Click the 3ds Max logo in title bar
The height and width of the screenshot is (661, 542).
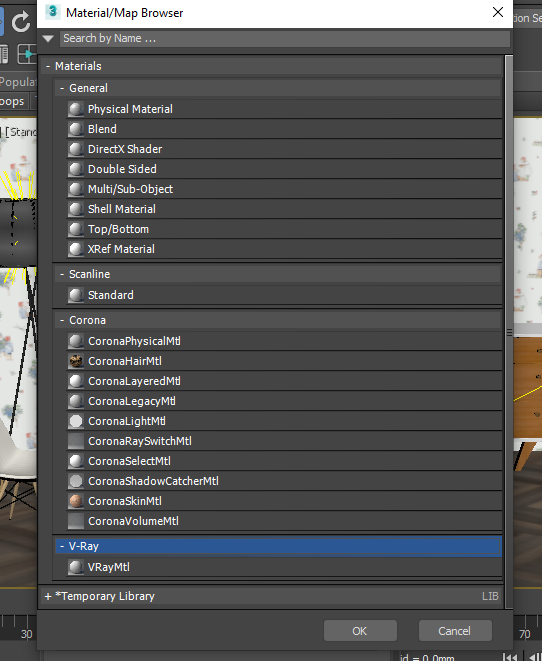(x=53, y=12)
